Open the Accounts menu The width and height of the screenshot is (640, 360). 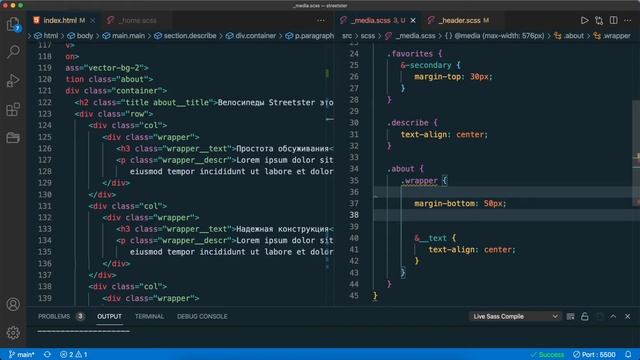pyautogui.click(x=13, y=304)
